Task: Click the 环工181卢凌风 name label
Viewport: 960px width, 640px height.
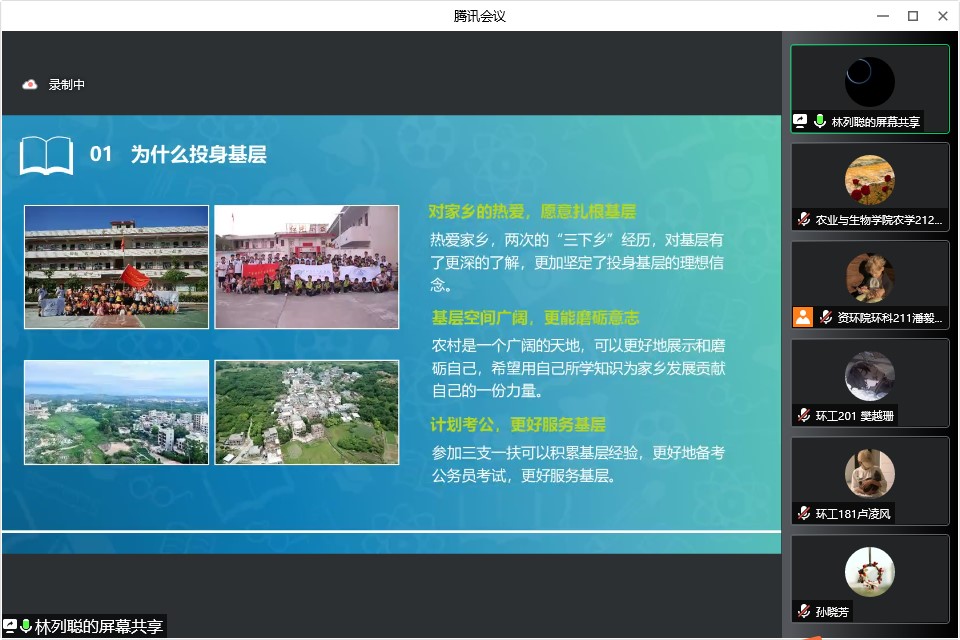Action: (x=852, y=513)
